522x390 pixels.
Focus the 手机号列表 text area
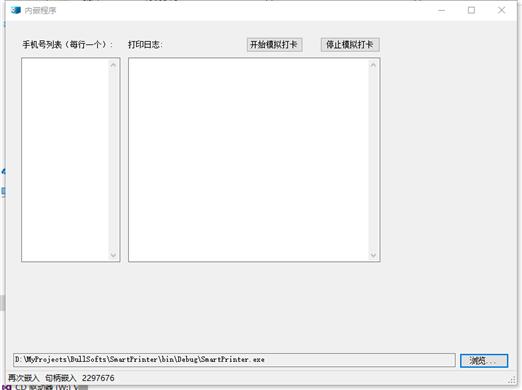tap(65, 160)
